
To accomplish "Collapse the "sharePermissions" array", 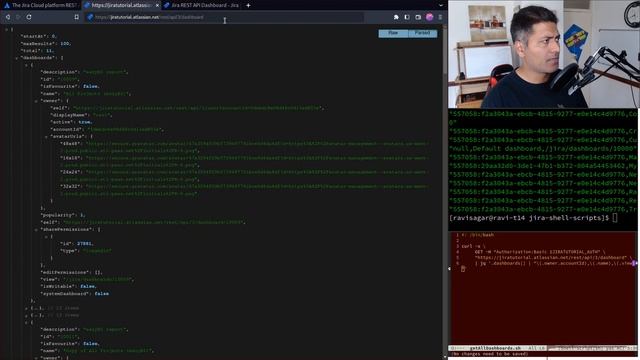I will [36, 229].
